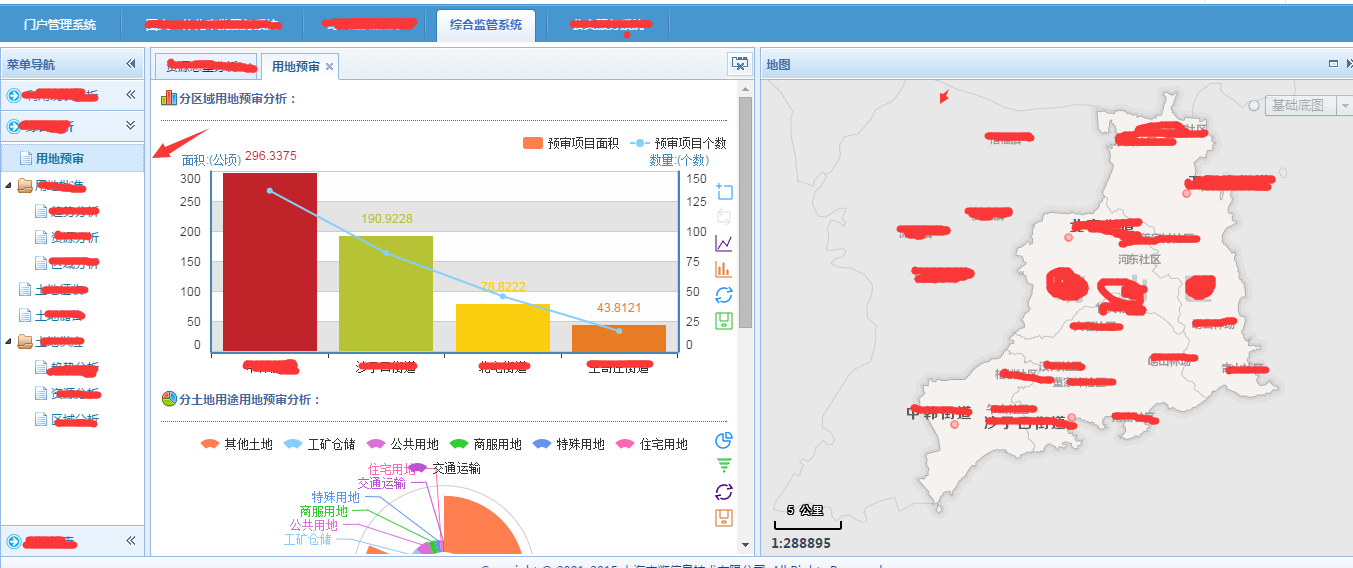Select the 综合监管系统 top tab
Image resolution: width=1353 pixels, height=568 pixels.
pyautogui.click(x=486, y=25)
